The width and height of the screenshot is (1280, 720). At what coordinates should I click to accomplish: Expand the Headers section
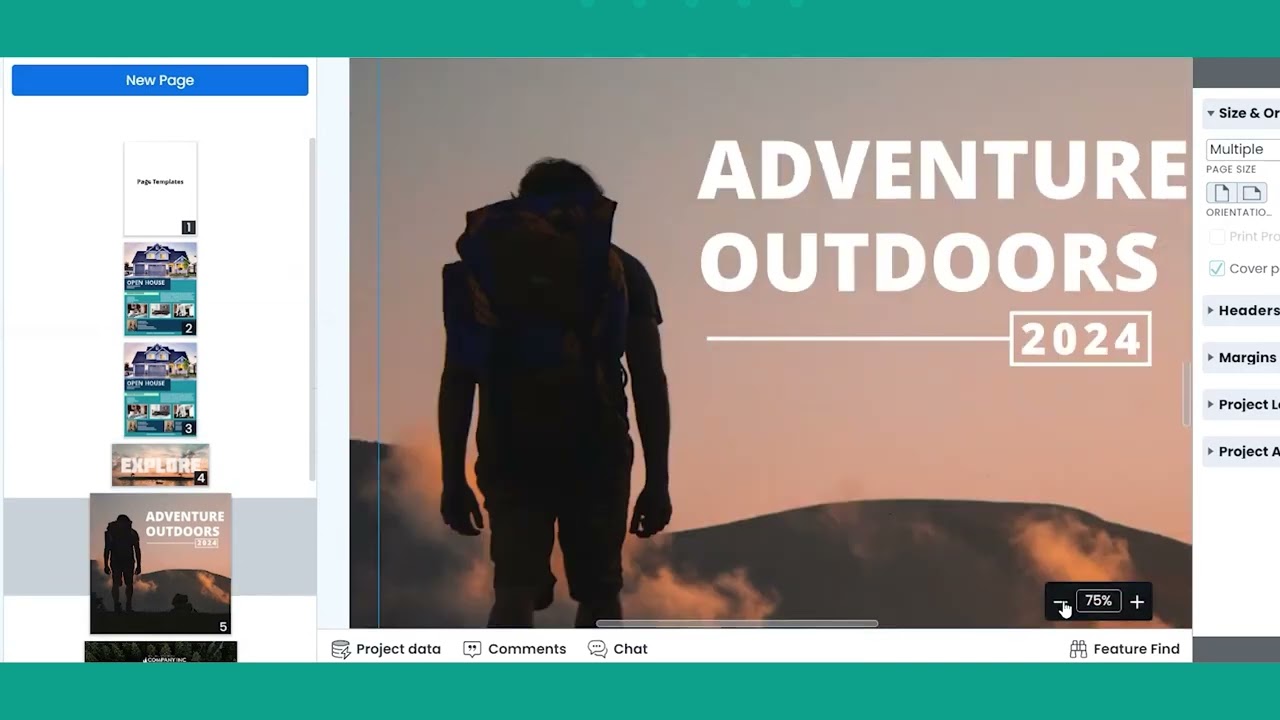1242,310
